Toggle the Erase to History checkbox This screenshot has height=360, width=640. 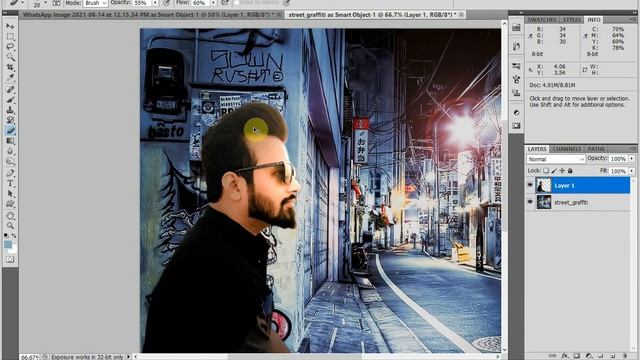pyautogui.click(x=237, y=3)
